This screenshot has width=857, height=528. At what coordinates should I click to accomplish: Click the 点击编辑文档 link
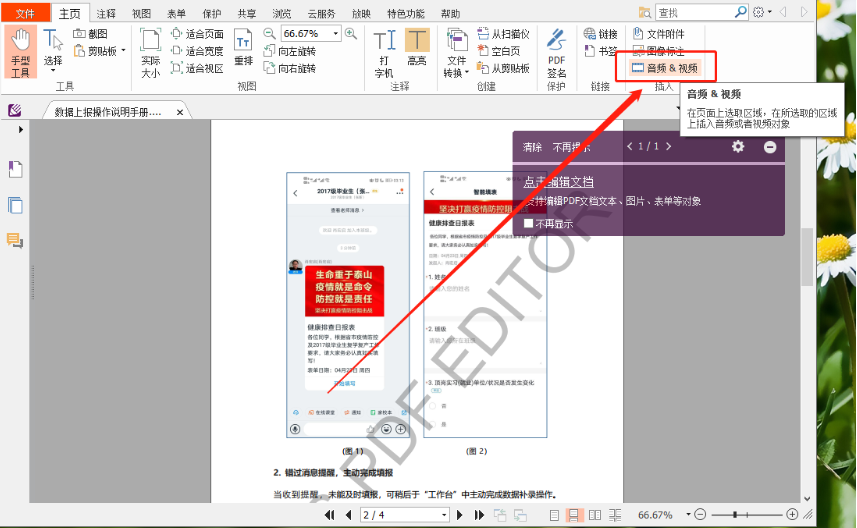tap(559, 182)
